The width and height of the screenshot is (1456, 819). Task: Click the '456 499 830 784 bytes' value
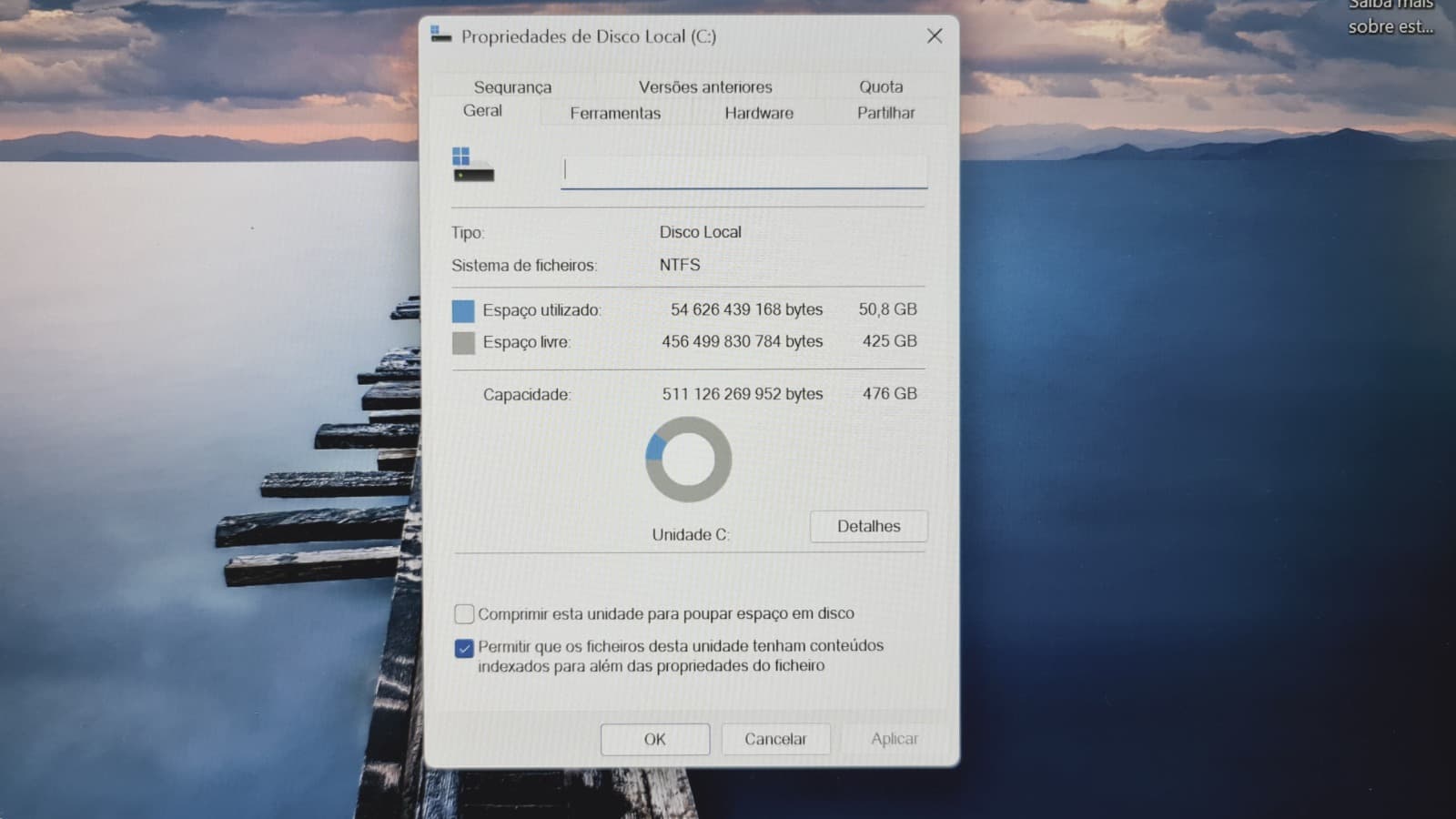[742, 341]
